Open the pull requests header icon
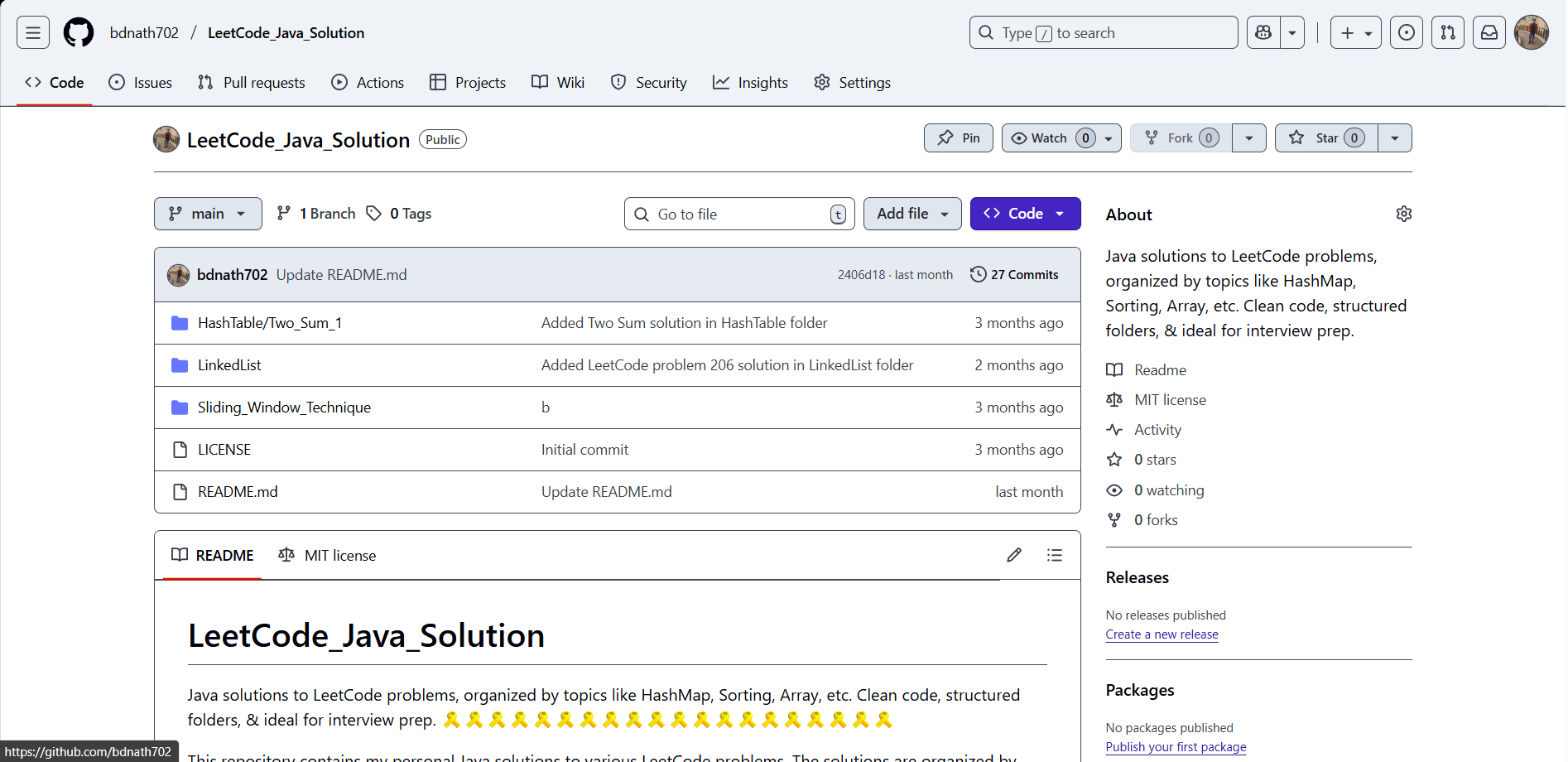 pyautogui.click(x=1447, y=33)
